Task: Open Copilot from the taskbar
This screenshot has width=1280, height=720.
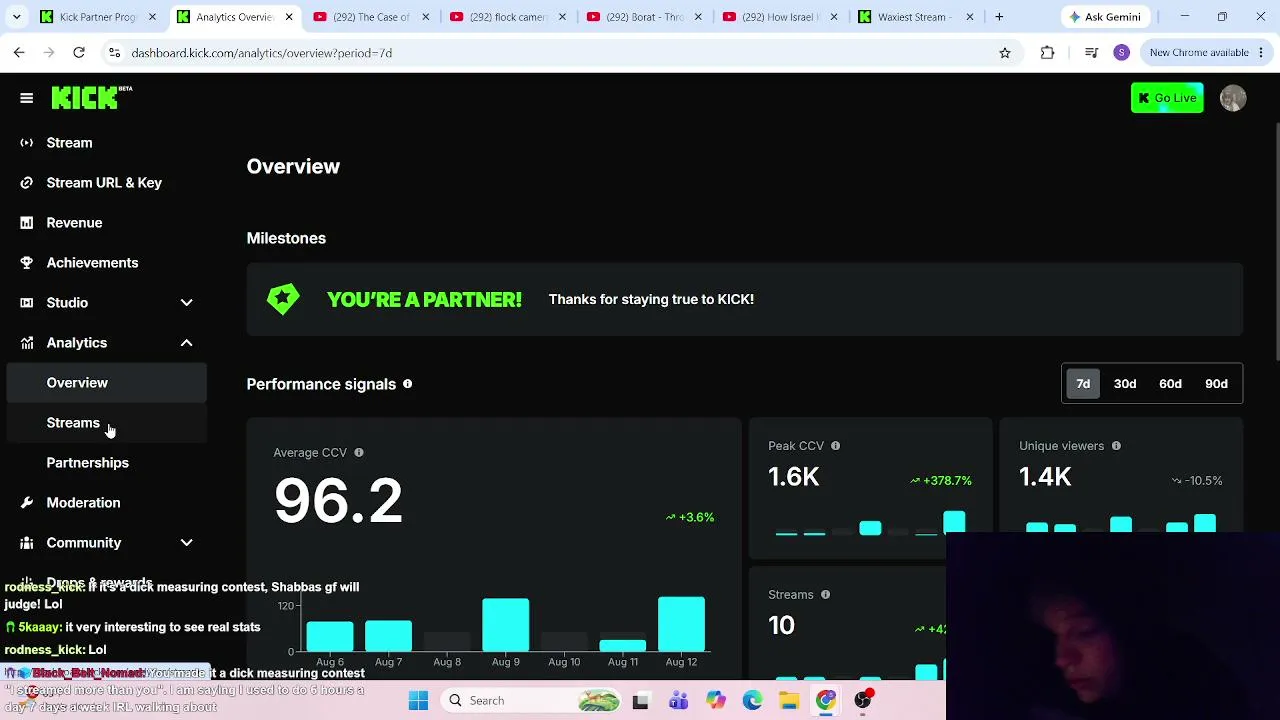Action: (x=715, y=701)
